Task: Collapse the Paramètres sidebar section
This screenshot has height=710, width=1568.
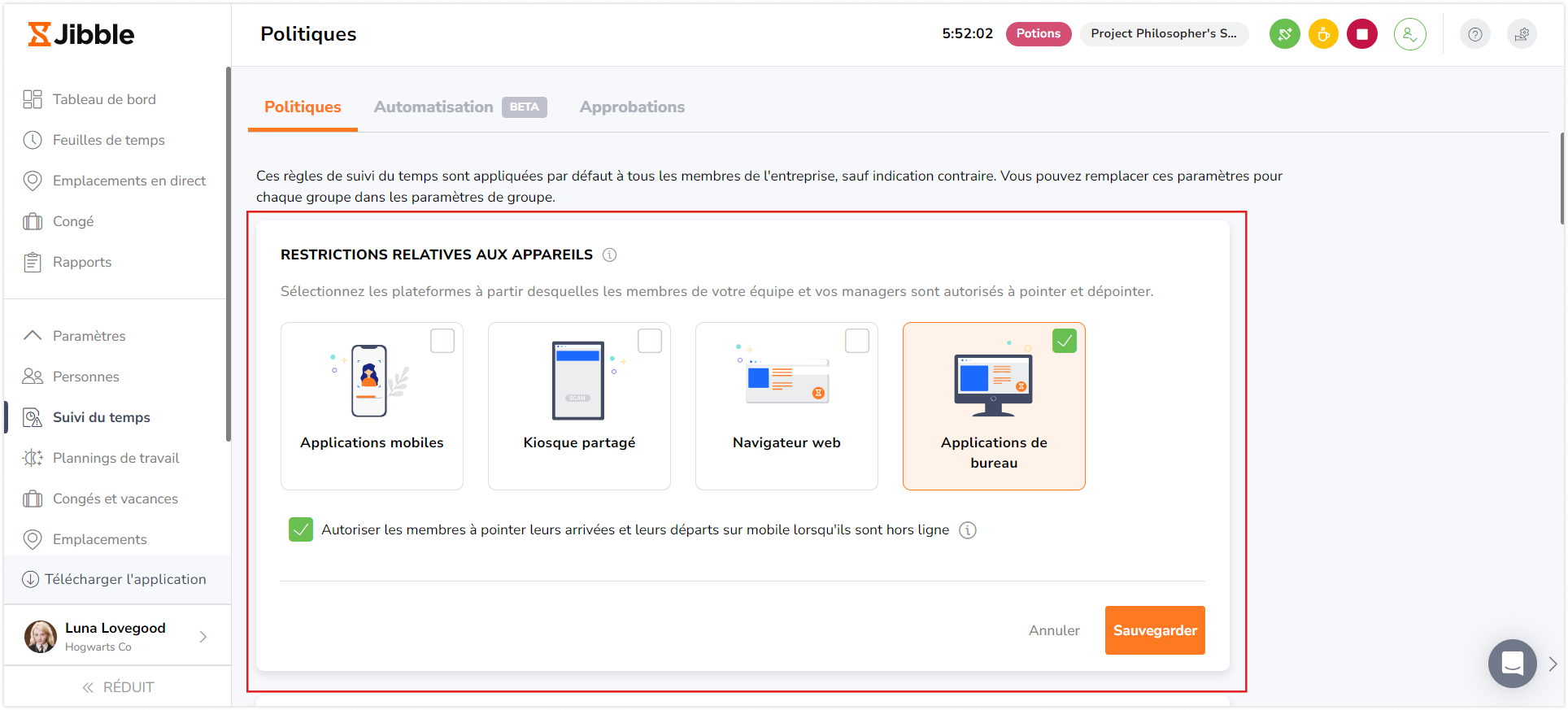Action: (x=33, y=336)
